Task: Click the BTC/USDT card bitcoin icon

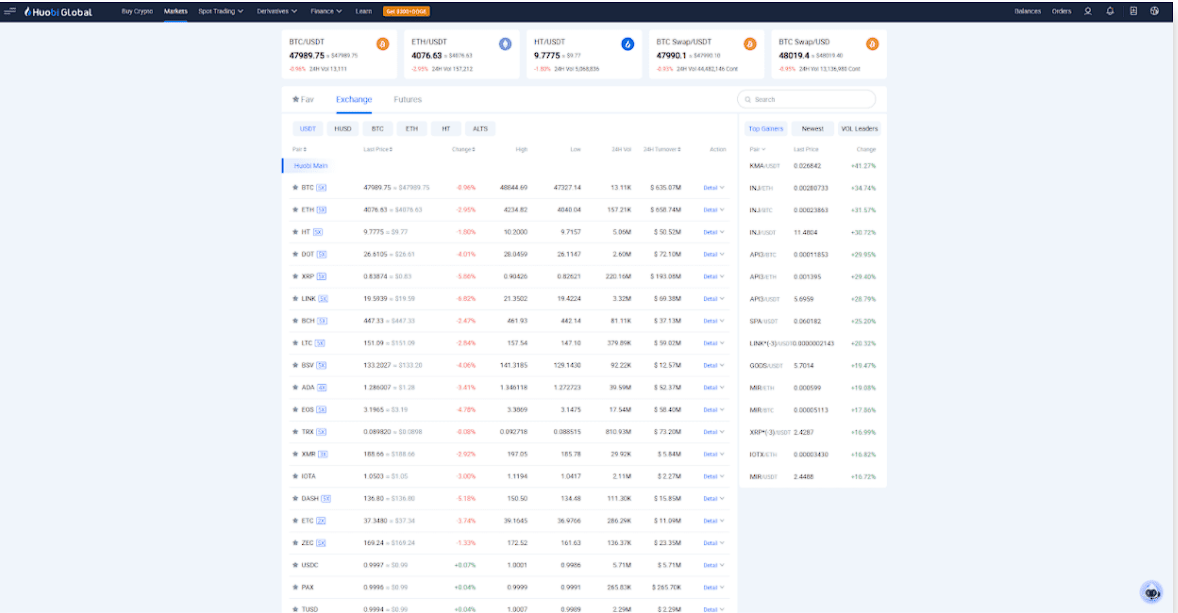Action: [382, 44]
